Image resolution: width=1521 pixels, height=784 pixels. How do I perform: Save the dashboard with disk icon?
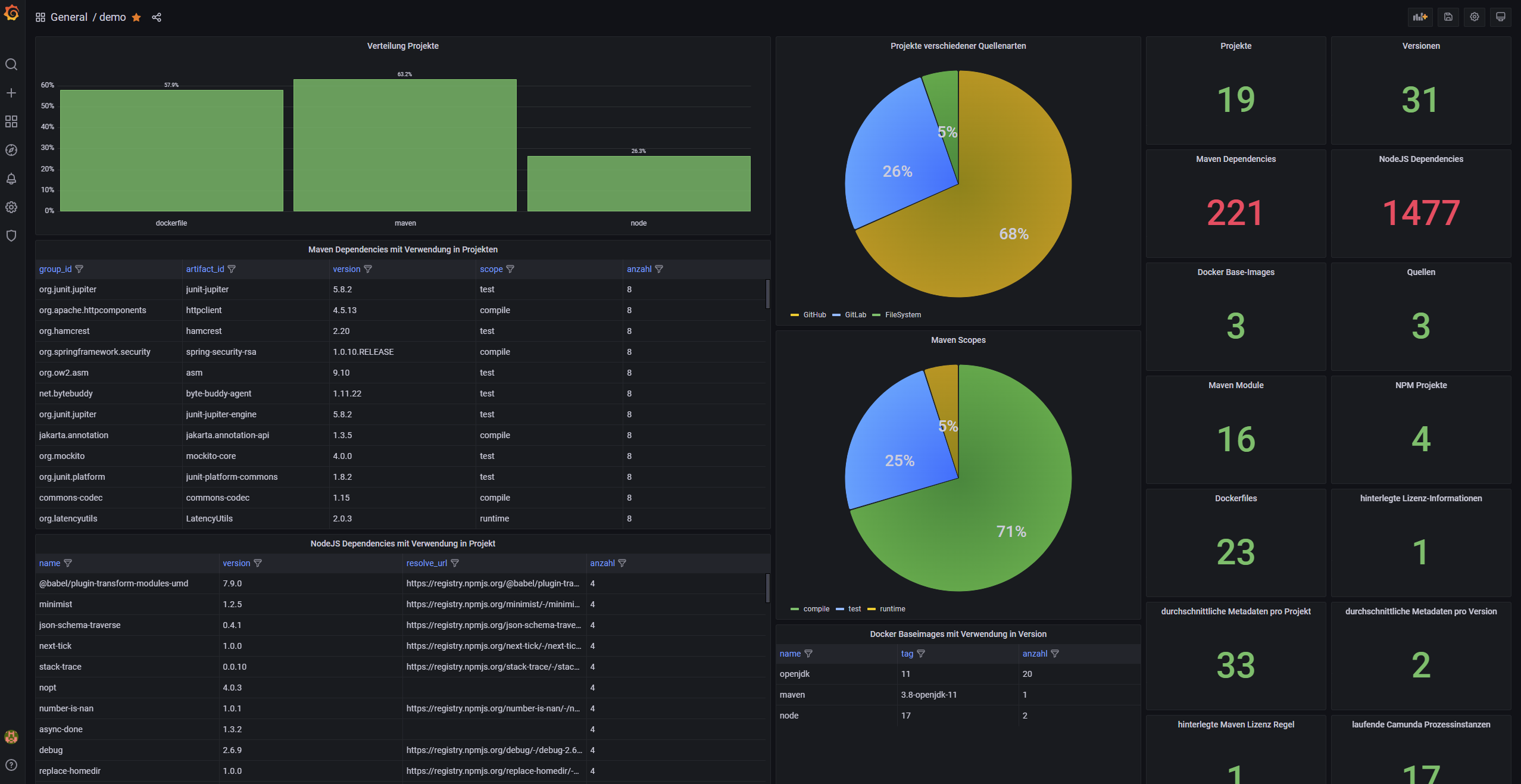(x=1448, y=17)
